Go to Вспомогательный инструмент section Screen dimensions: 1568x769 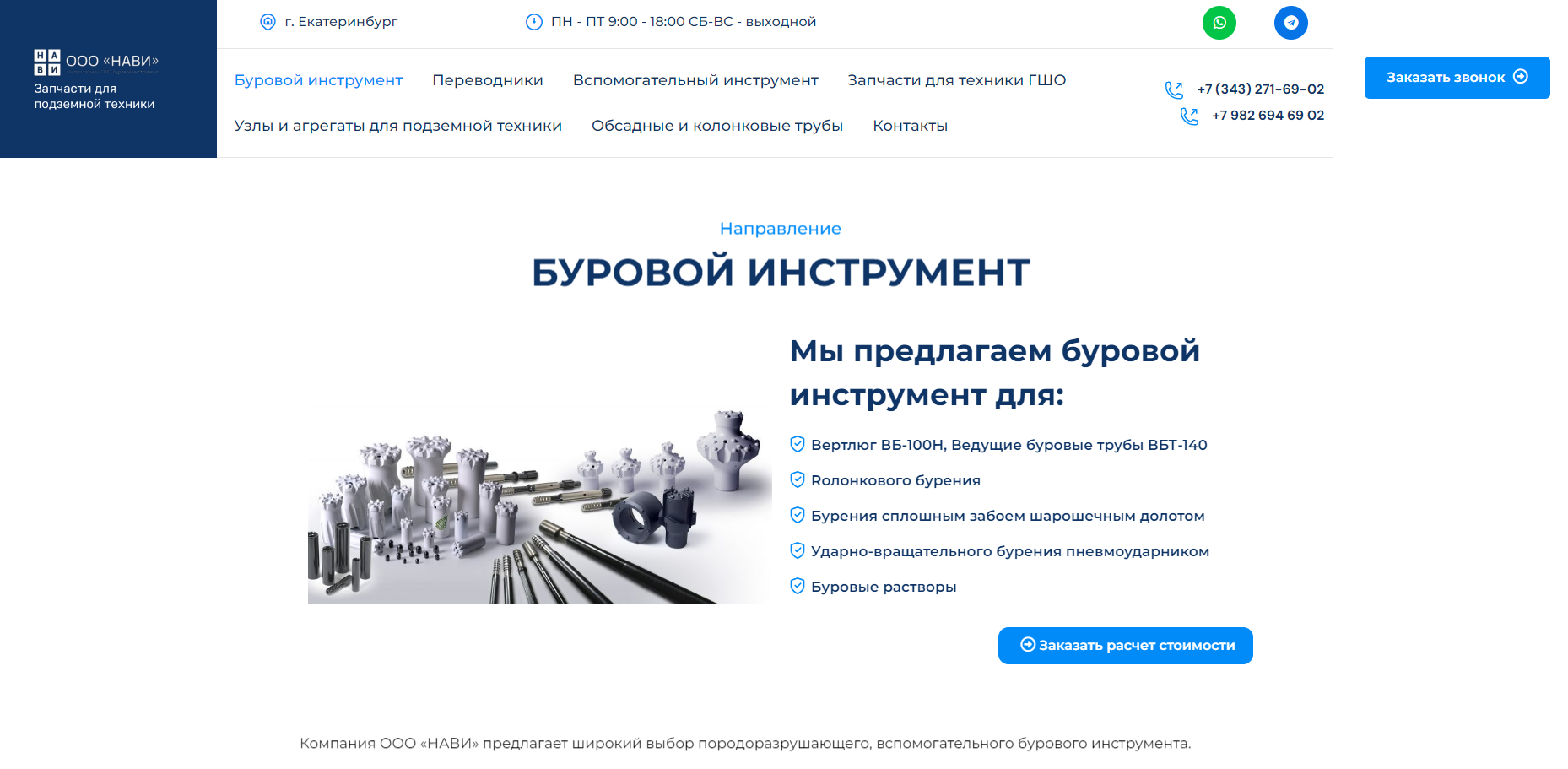[695, 80]
